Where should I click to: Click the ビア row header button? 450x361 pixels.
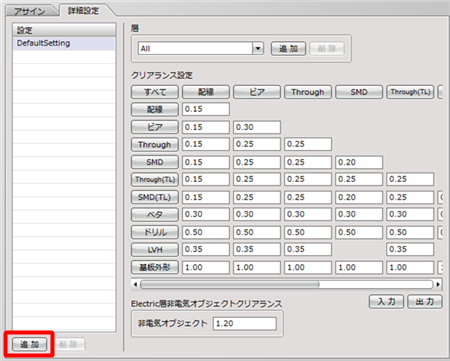(x=155, y=127)
